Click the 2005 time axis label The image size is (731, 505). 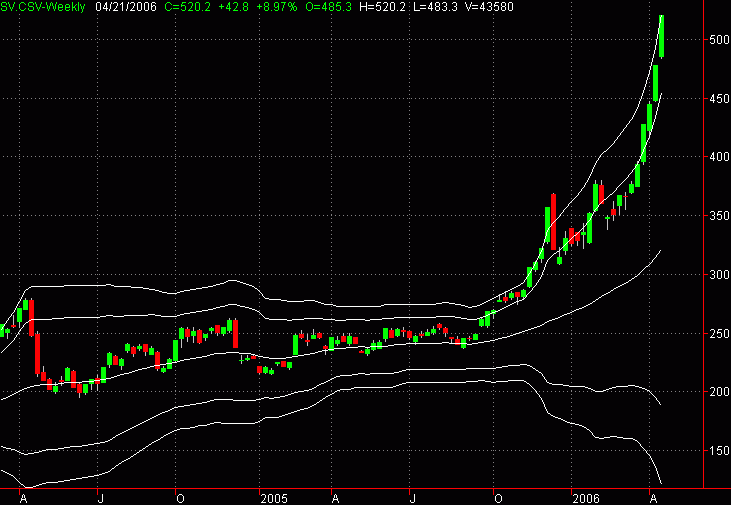[274, 498]
